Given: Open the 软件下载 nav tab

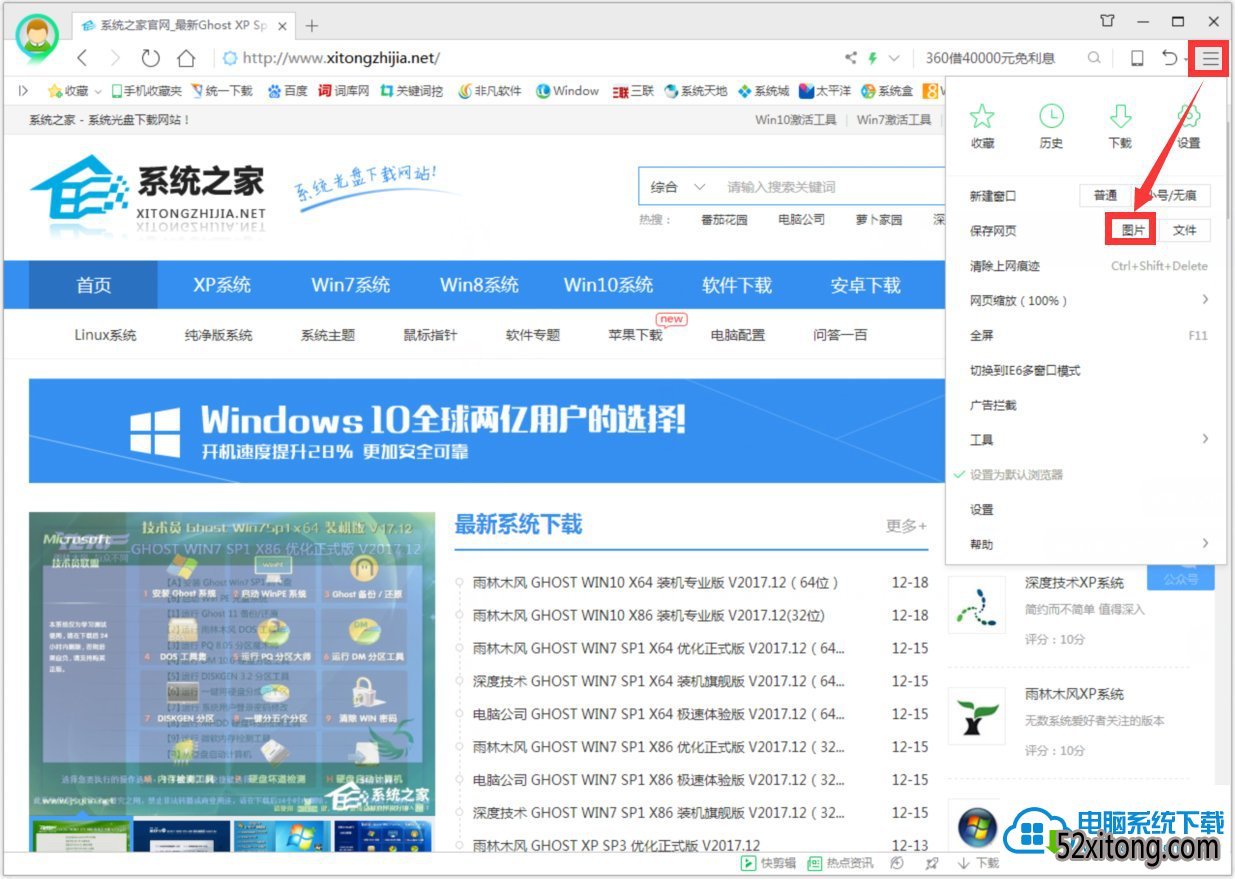Looking at the screenshot, I should point(737,285).
